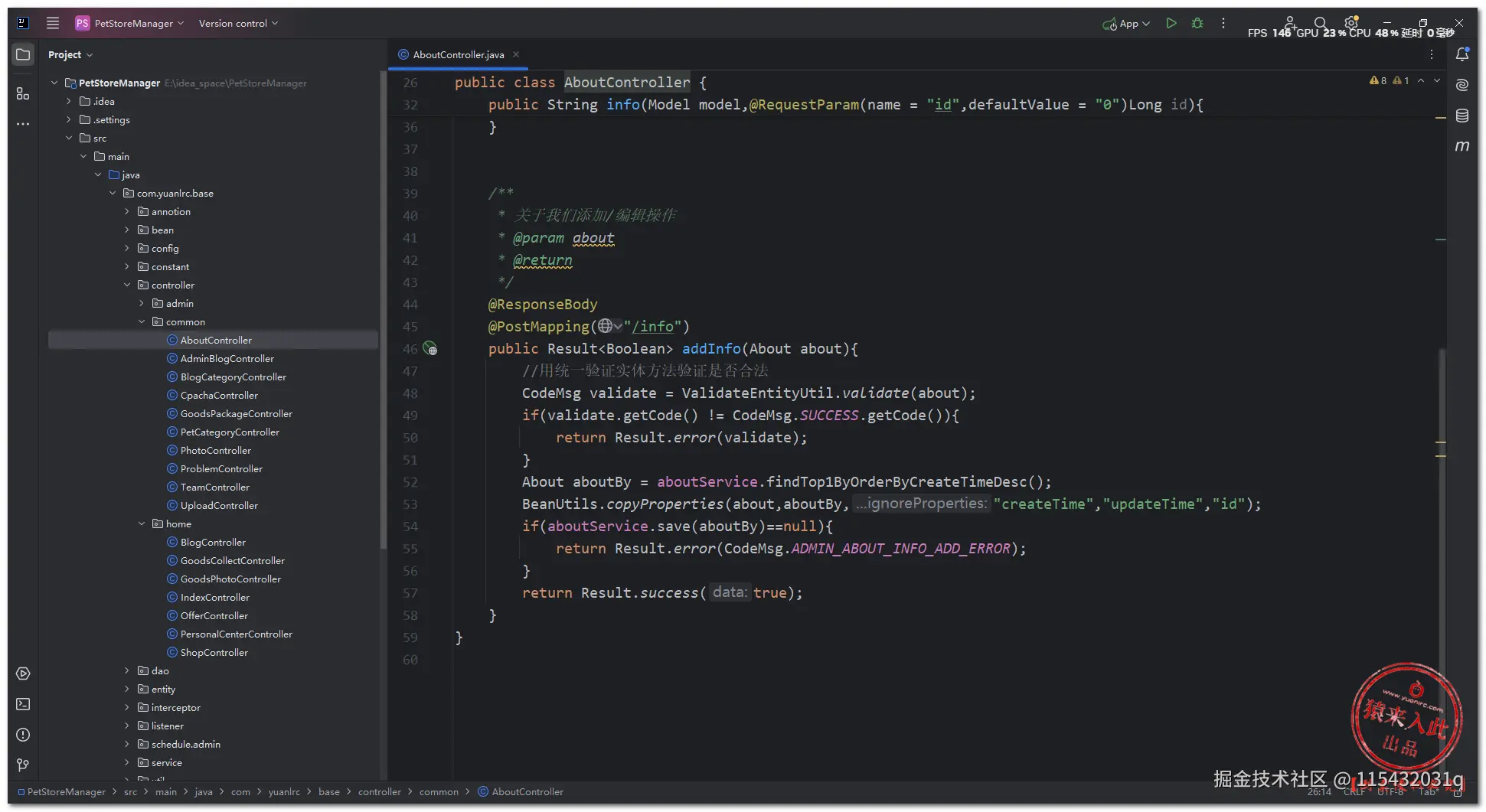The width and height of the screenshot is (1486, 812).
Task: Expand the interceptor package
Action: (x=127, y=707)
